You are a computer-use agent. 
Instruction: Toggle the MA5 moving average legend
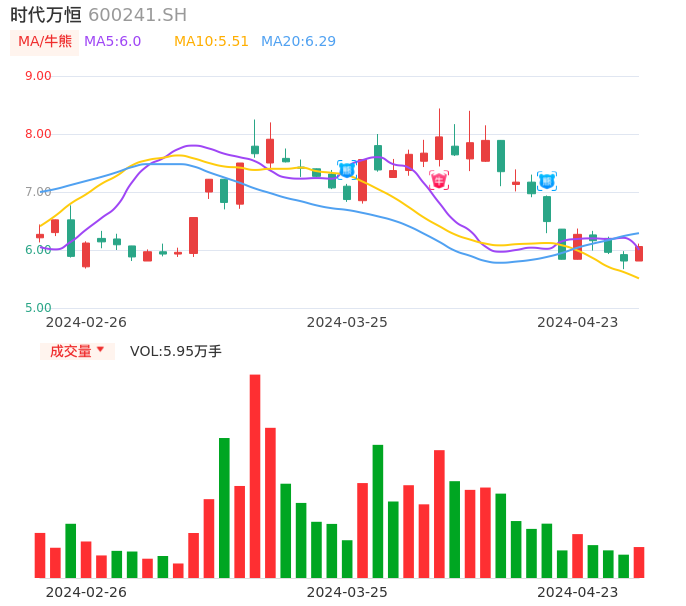112,41
